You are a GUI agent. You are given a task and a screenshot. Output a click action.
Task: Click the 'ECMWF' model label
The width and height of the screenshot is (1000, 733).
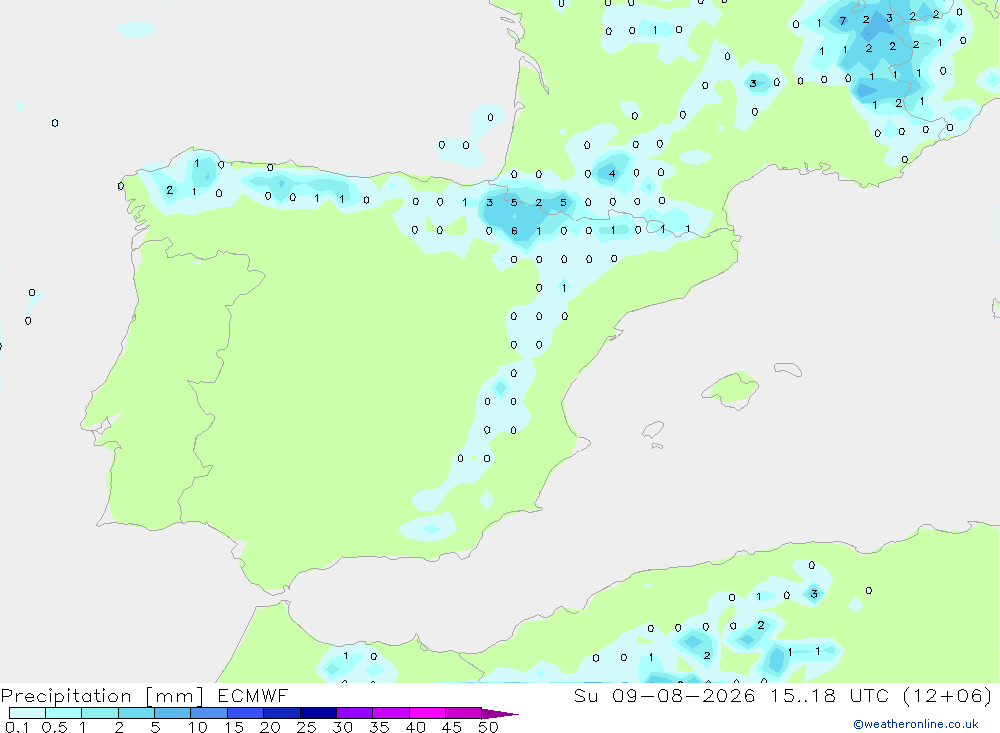(253, 695)
